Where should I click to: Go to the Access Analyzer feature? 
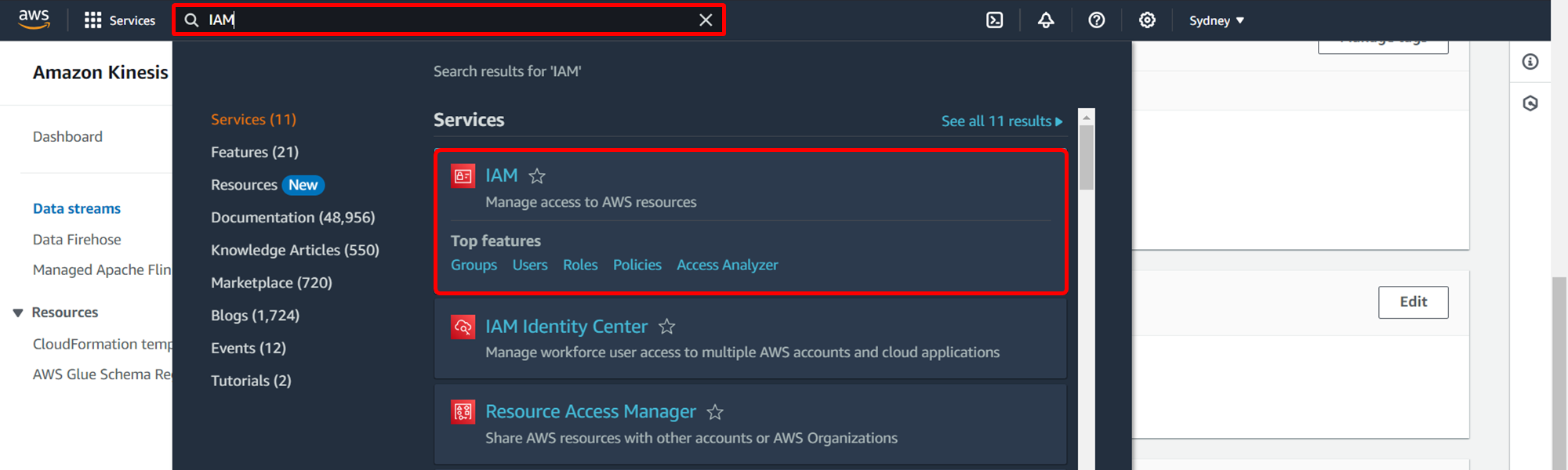(x=728, y=265)
